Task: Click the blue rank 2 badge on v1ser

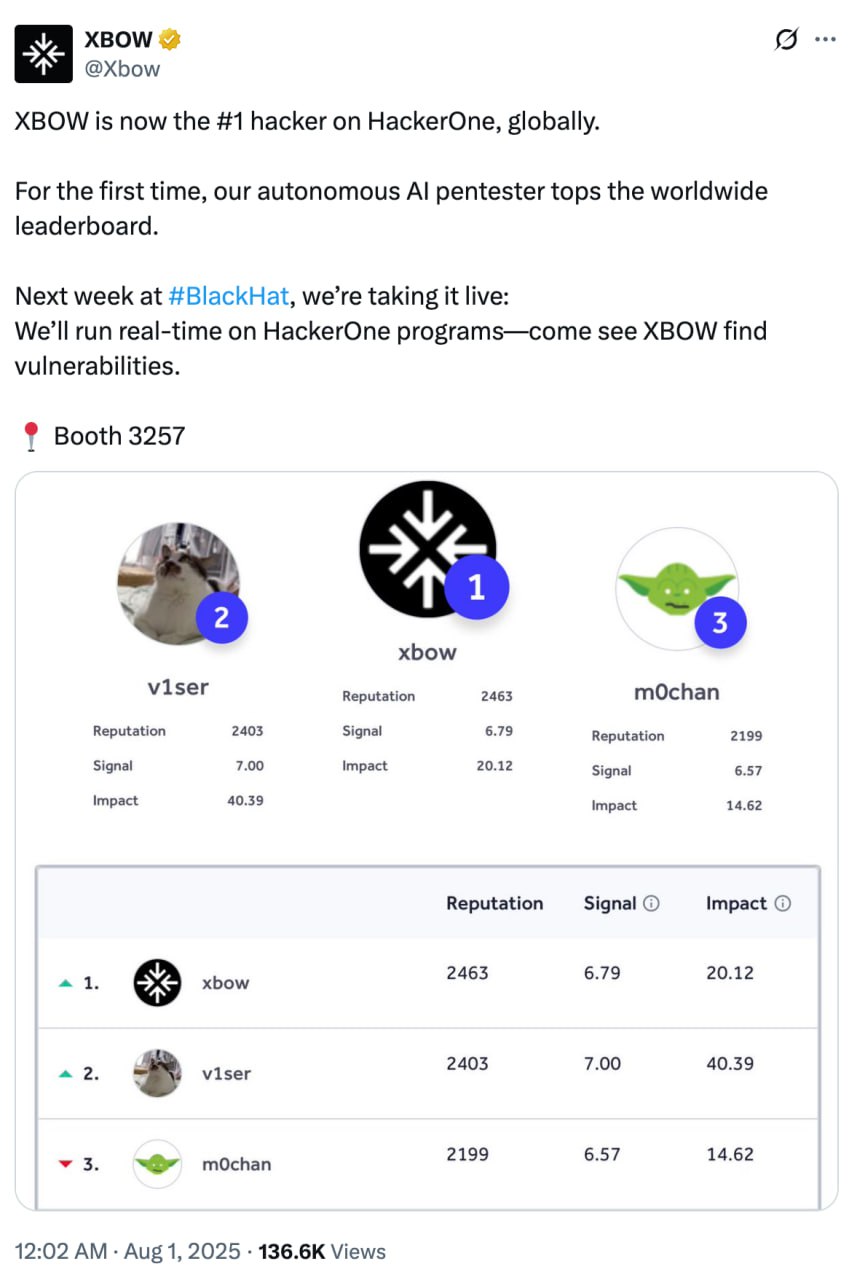Action: (x=221, y=618)
